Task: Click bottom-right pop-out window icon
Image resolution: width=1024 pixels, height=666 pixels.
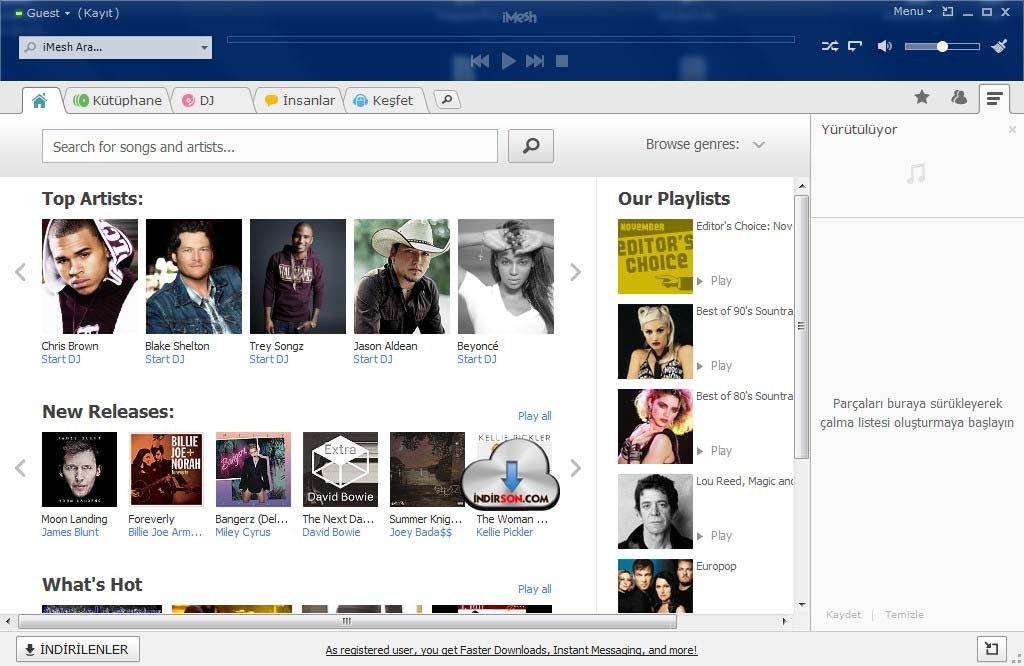Action: (x=991, y=648)
